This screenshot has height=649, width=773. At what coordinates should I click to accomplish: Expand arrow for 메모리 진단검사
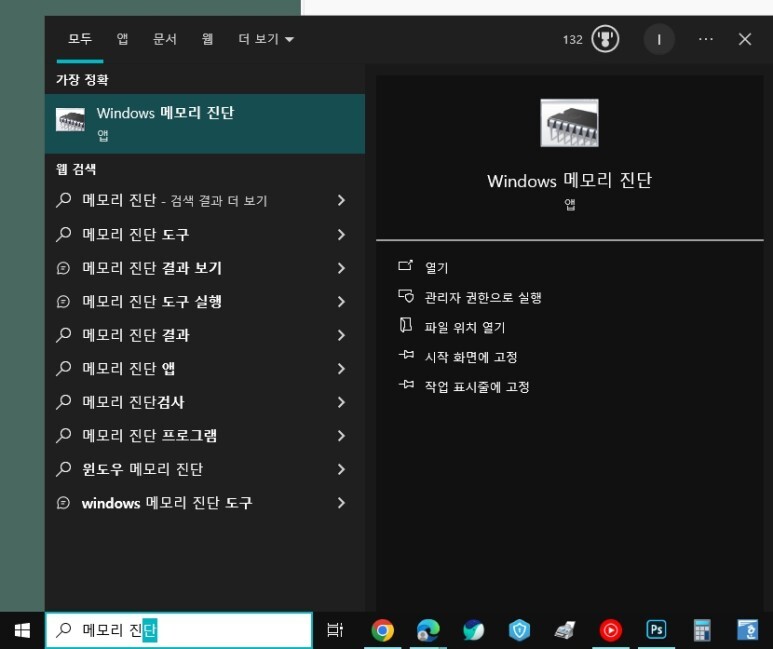pos(341,402)
